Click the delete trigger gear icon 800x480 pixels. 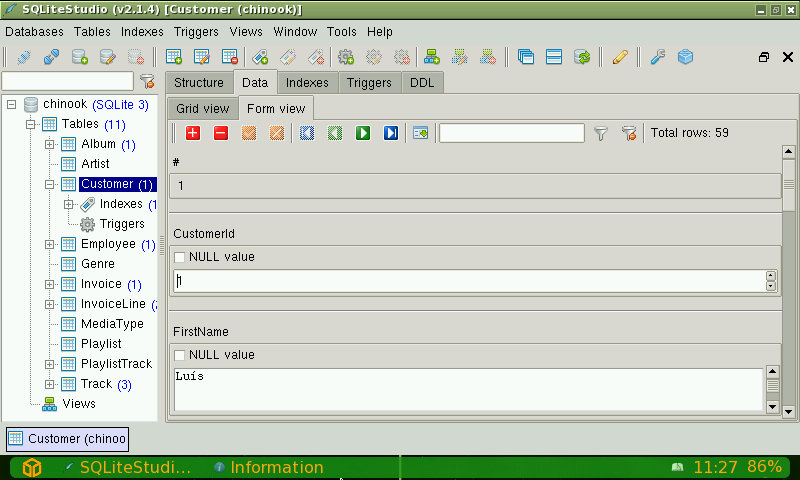[402, 57]
